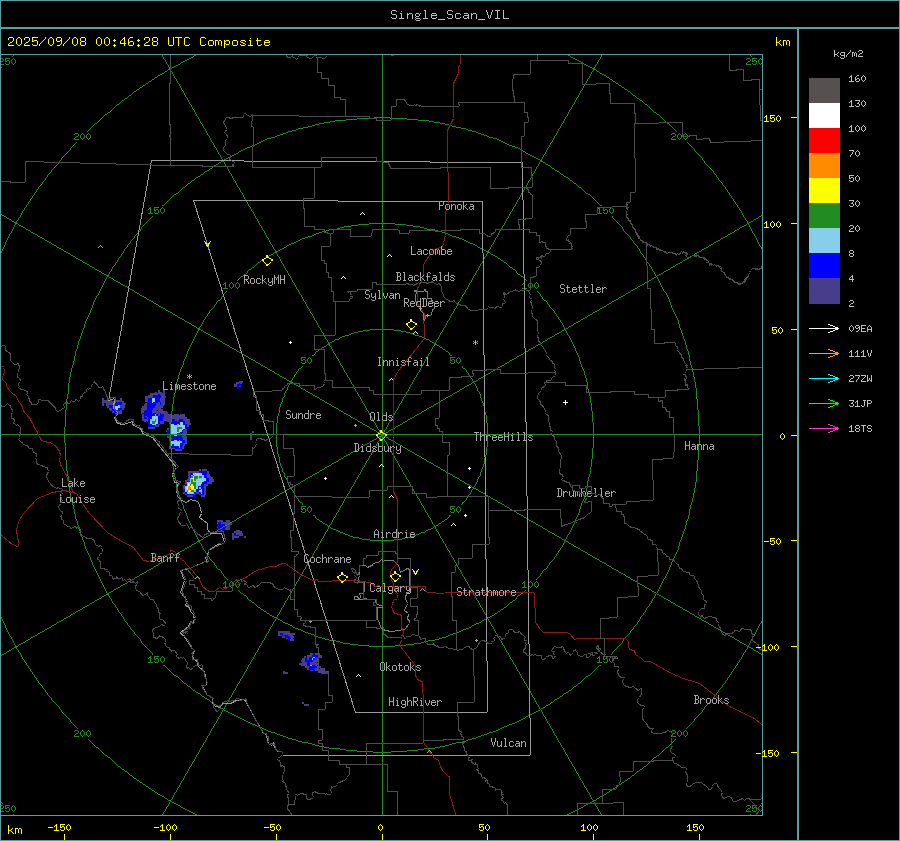
Task: Click the Brooks map label
Action: click(711, 700)
